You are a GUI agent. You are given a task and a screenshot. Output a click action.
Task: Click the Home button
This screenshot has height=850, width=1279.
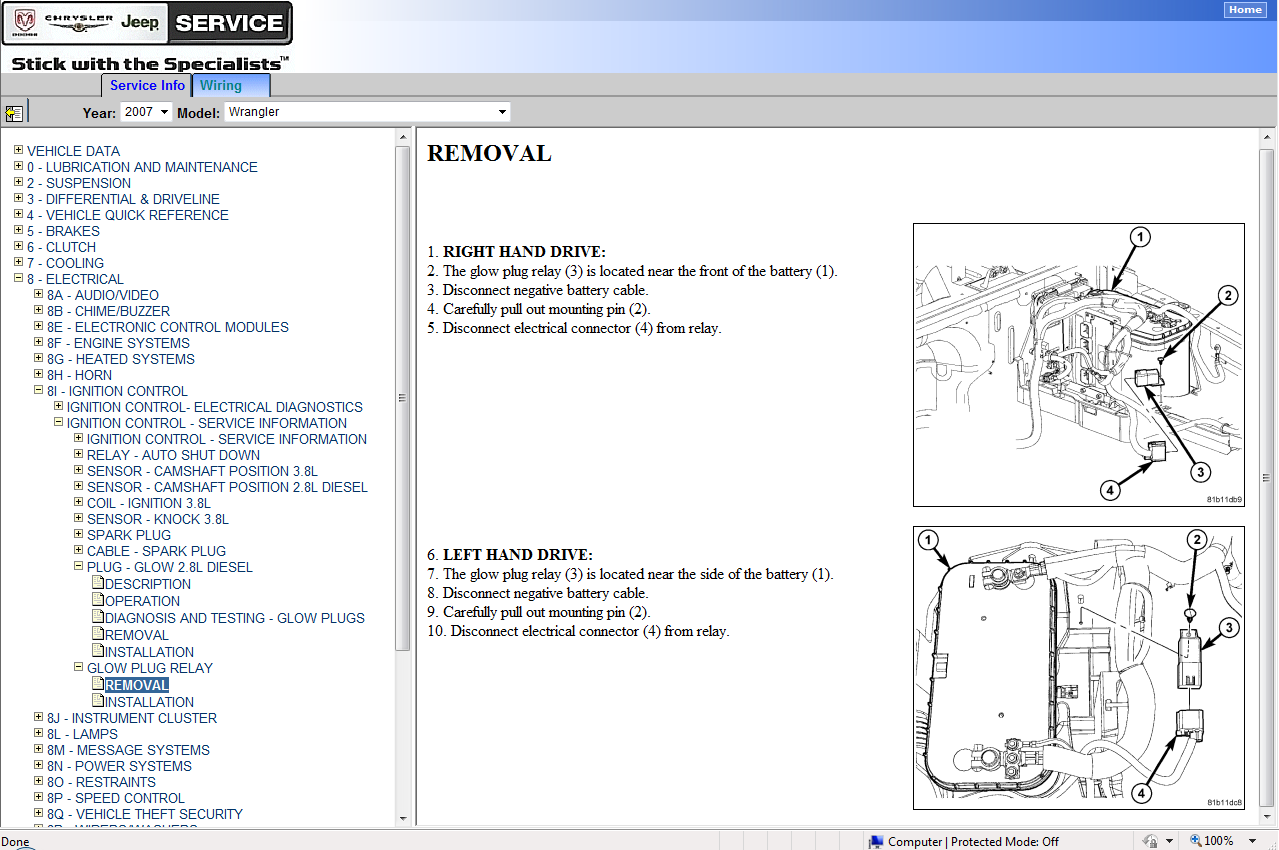coord(1245,10)
